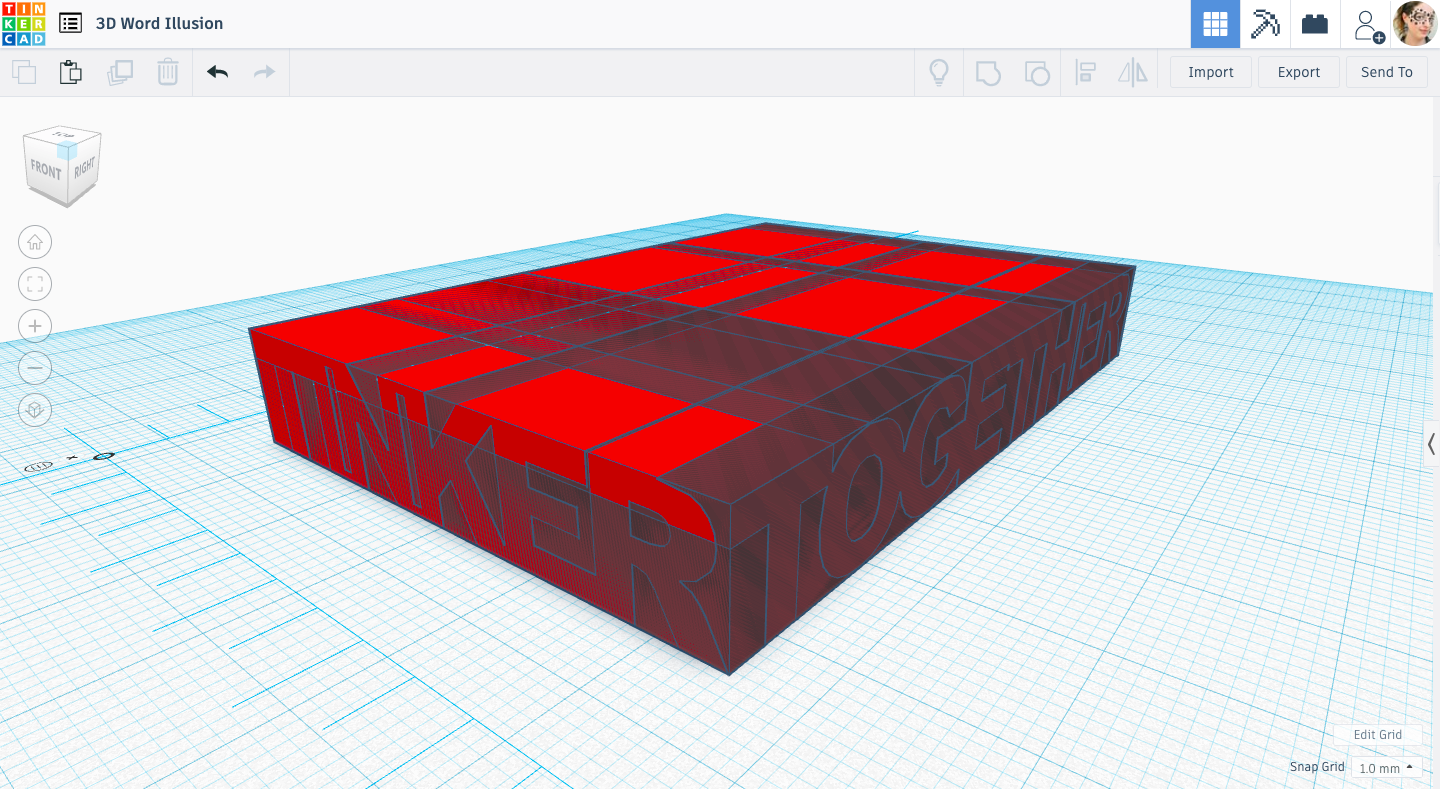Screen dimensions: 1440x789
Task: Click the Delete trash icon
Action: 168,72
